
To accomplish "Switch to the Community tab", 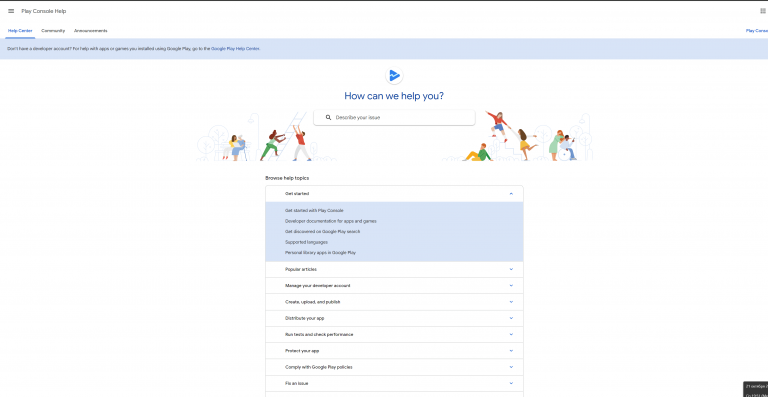I will pyautogui.click(x=53, y=30).
